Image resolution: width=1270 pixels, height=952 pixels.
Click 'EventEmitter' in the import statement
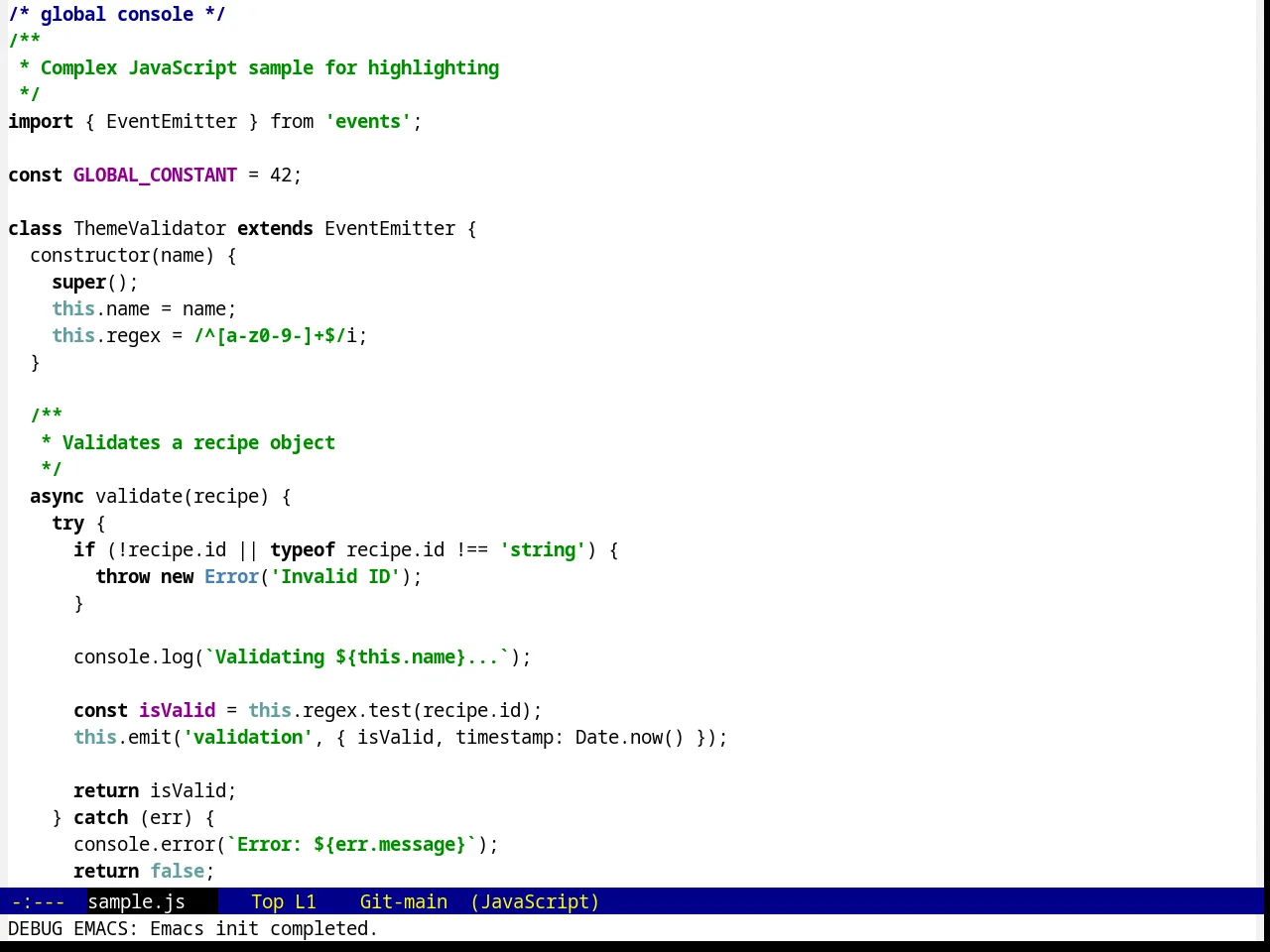pyautogui.click(x=172, y=121)
